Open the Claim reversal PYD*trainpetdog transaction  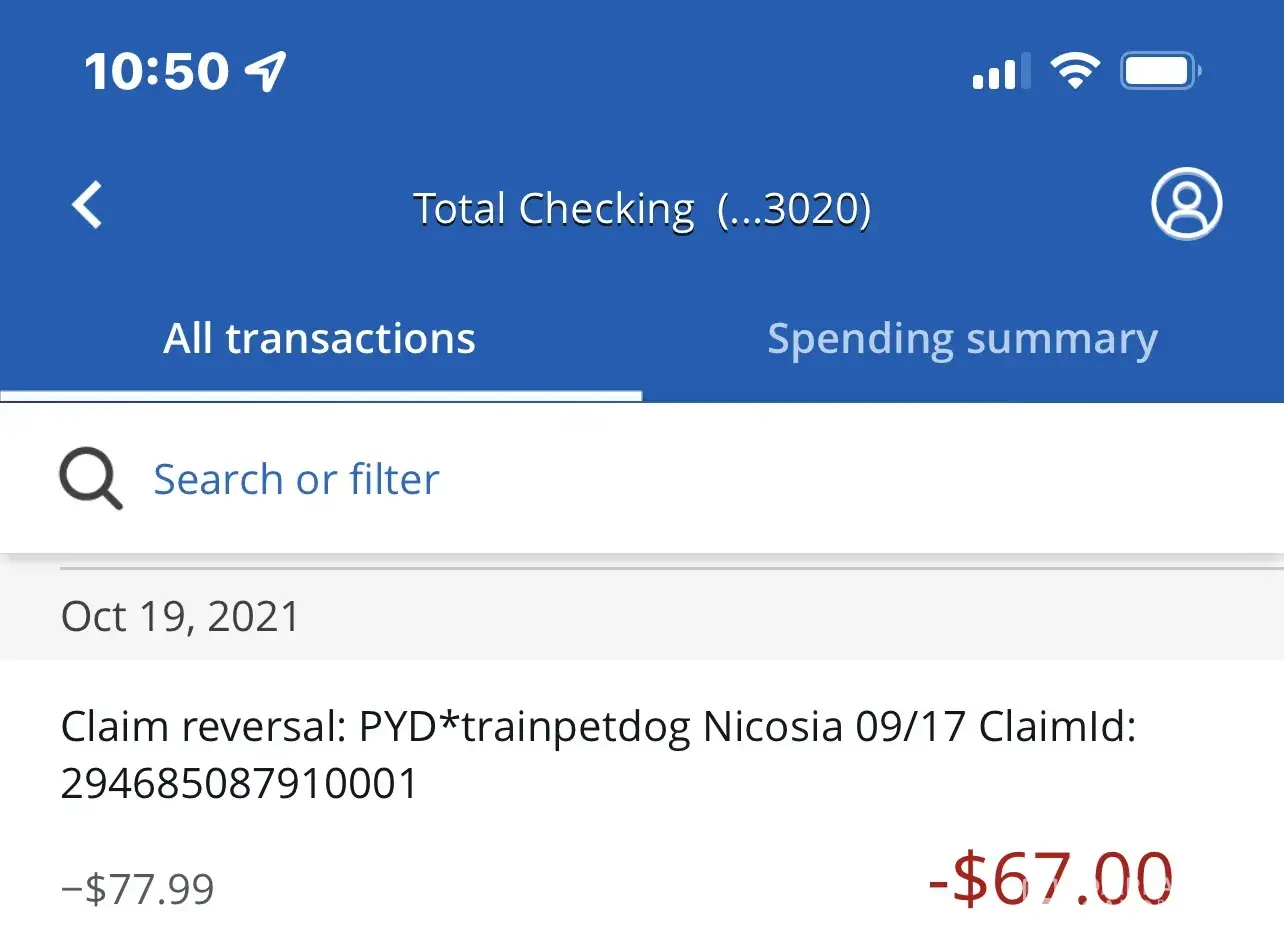point(598,728)
